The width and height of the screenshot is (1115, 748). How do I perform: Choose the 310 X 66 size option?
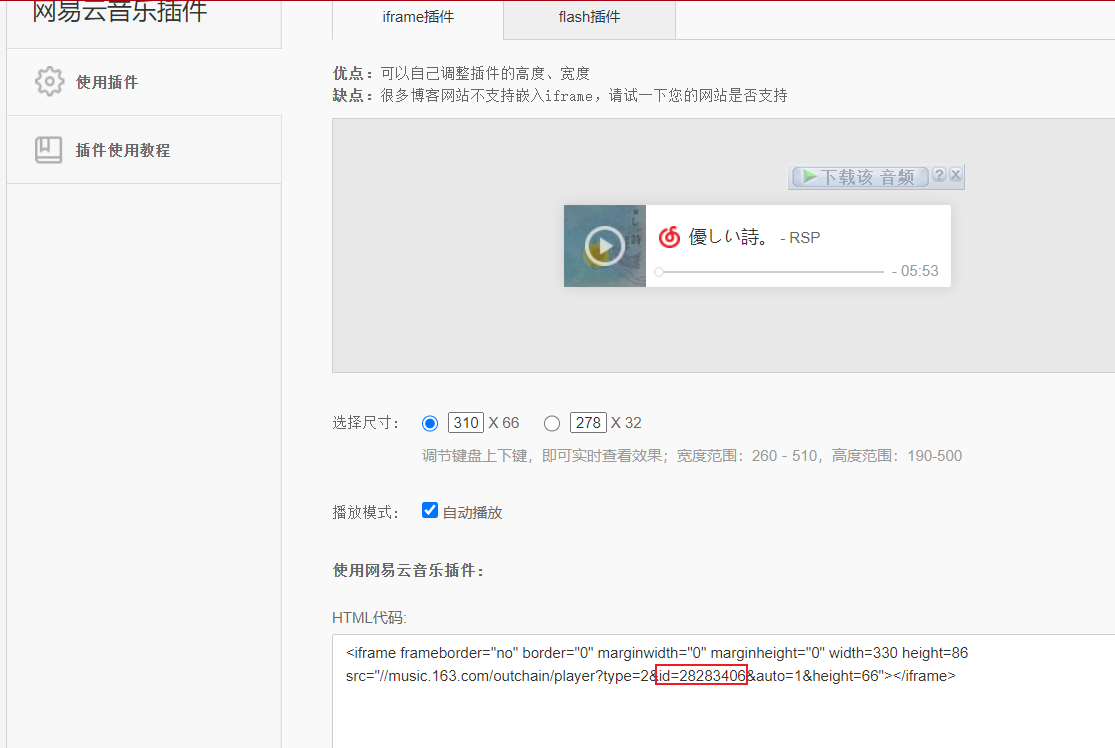tap(431, 423)
